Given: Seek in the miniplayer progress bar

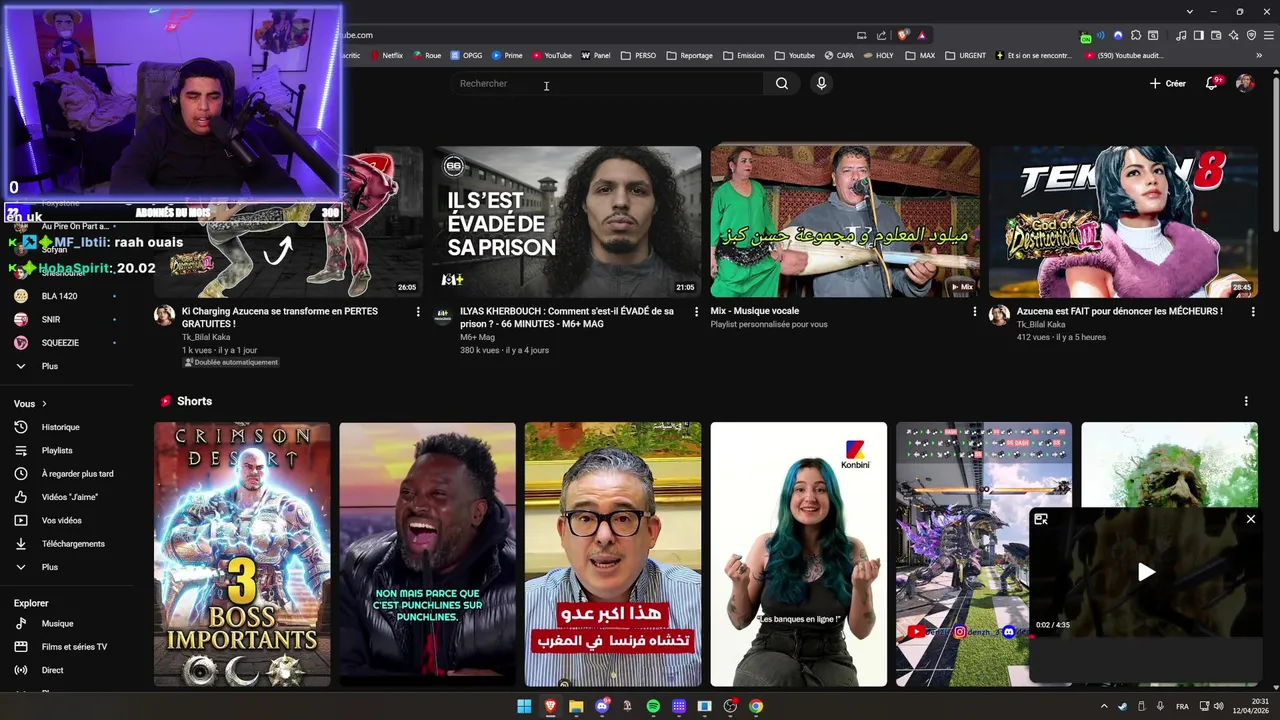Looking at the screenshot, I should pyautogui.click(x=1146, y=636).
